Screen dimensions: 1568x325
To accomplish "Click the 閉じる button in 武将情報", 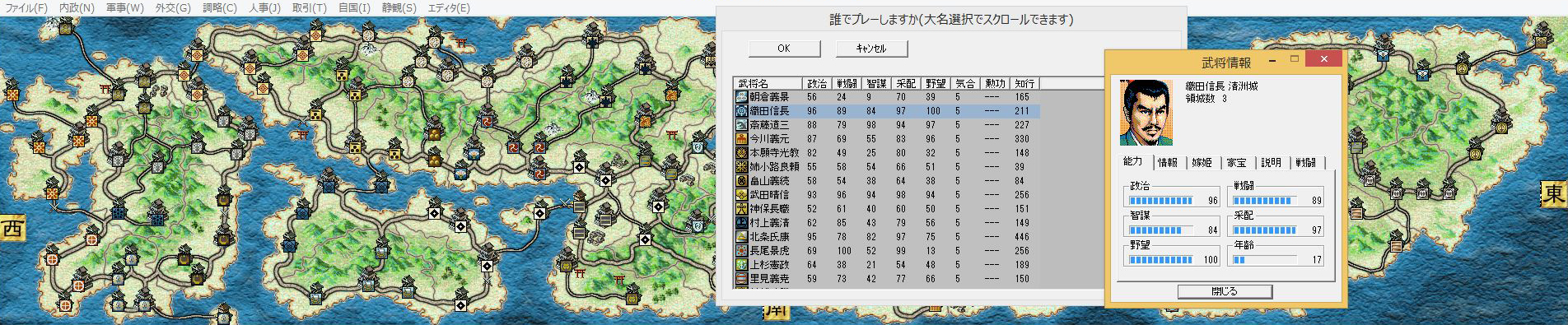I will click(x=1225, y=291).
